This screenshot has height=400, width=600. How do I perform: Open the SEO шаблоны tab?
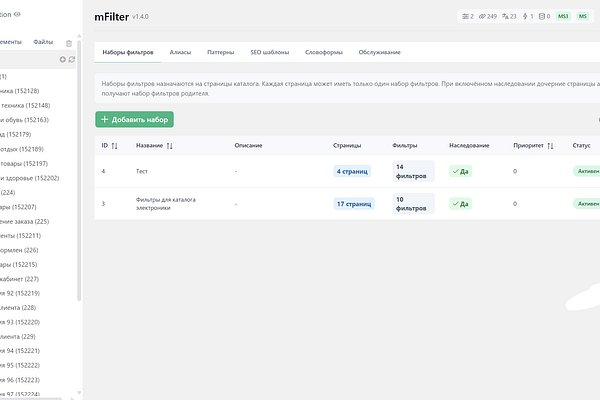[270, 52]
